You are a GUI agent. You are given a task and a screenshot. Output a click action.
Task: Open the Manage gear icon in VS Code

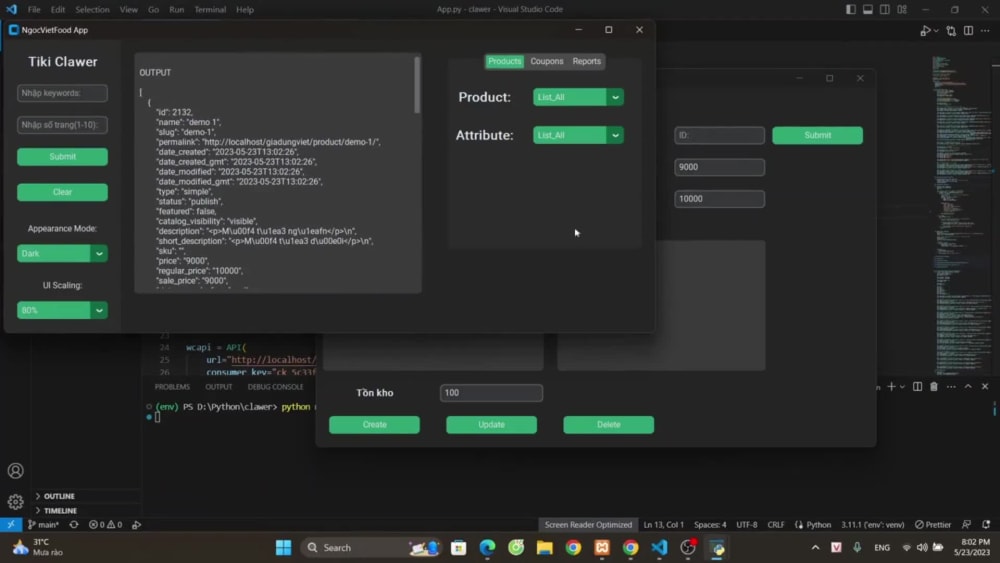click(x=15, y=502)
